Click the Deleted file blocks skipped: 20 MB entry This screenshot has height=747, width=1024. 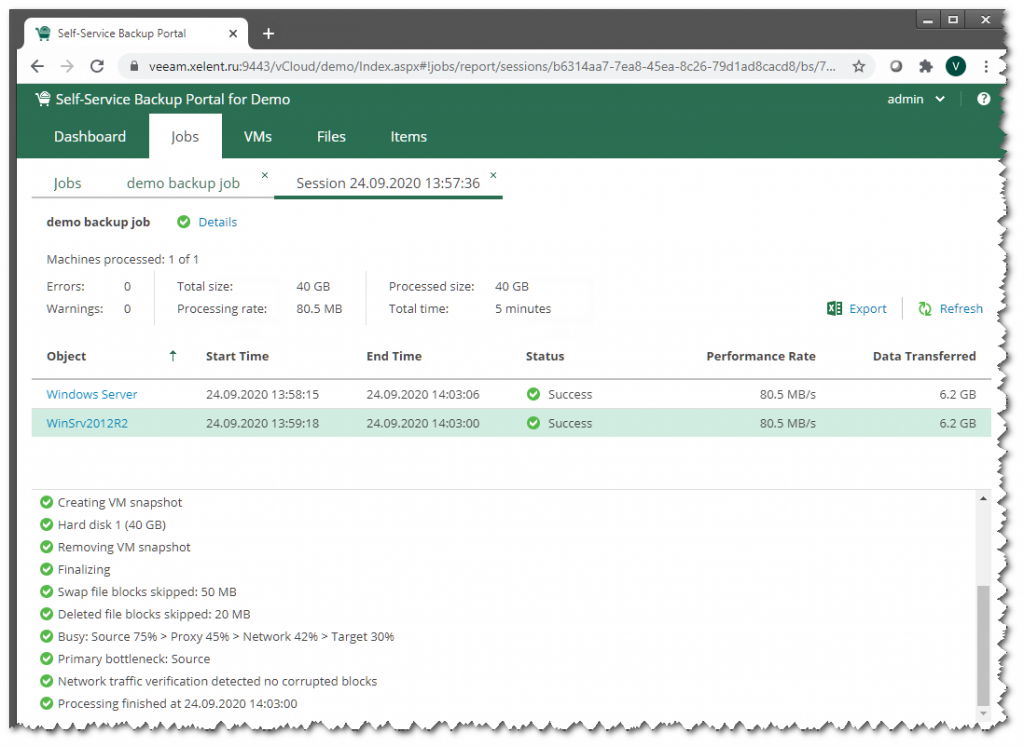(154, 614)
